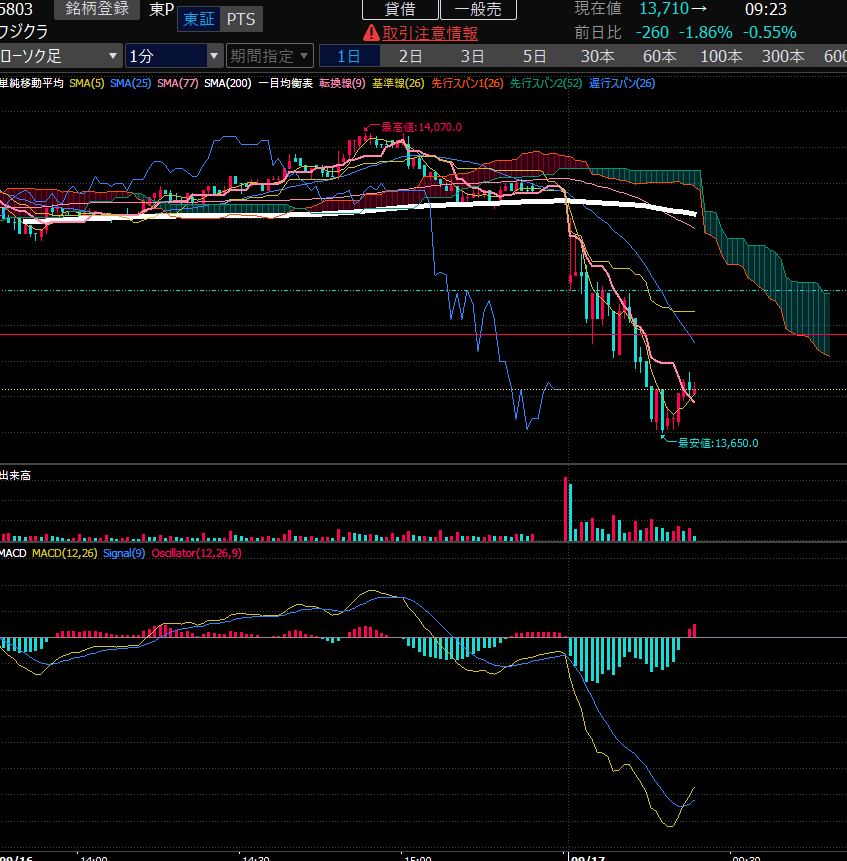Screen dimensions: 847x861
Task: Switch to the PTS market toggle
Action: click(240, 20)
